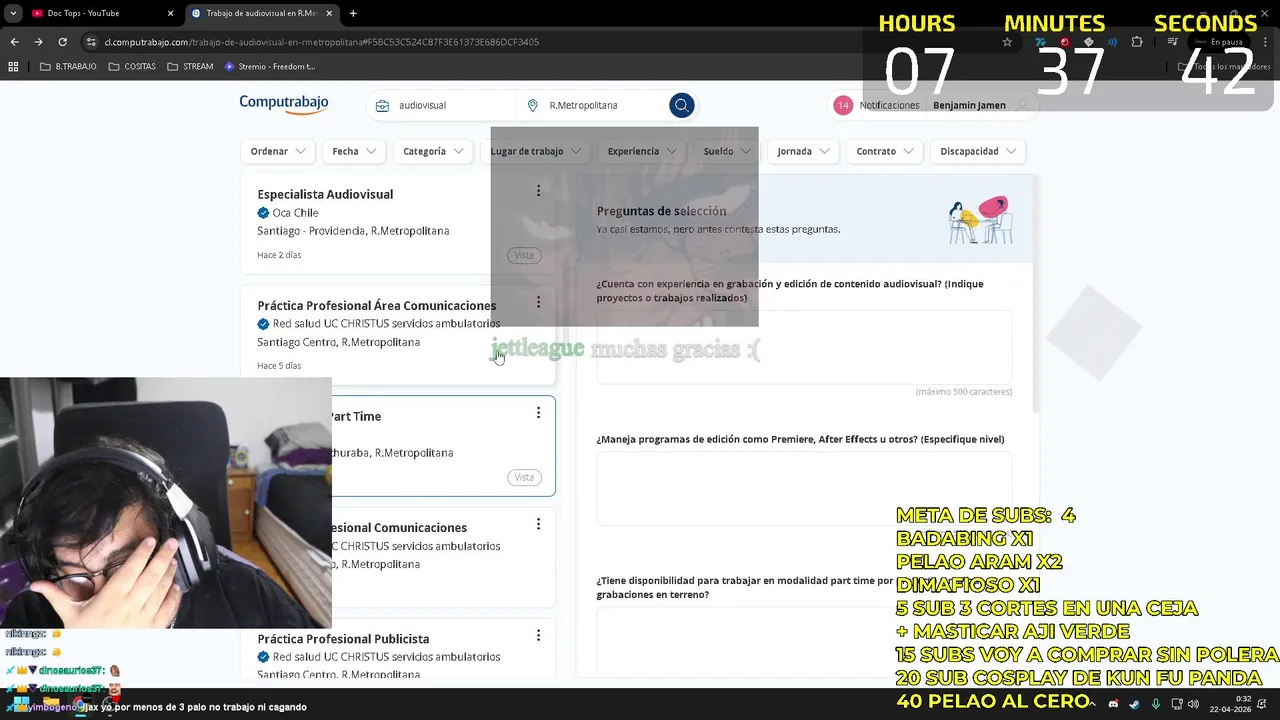
Task: Bookmark this page with the star icon
Action: pyautogui.click(x=1007, y=42)
